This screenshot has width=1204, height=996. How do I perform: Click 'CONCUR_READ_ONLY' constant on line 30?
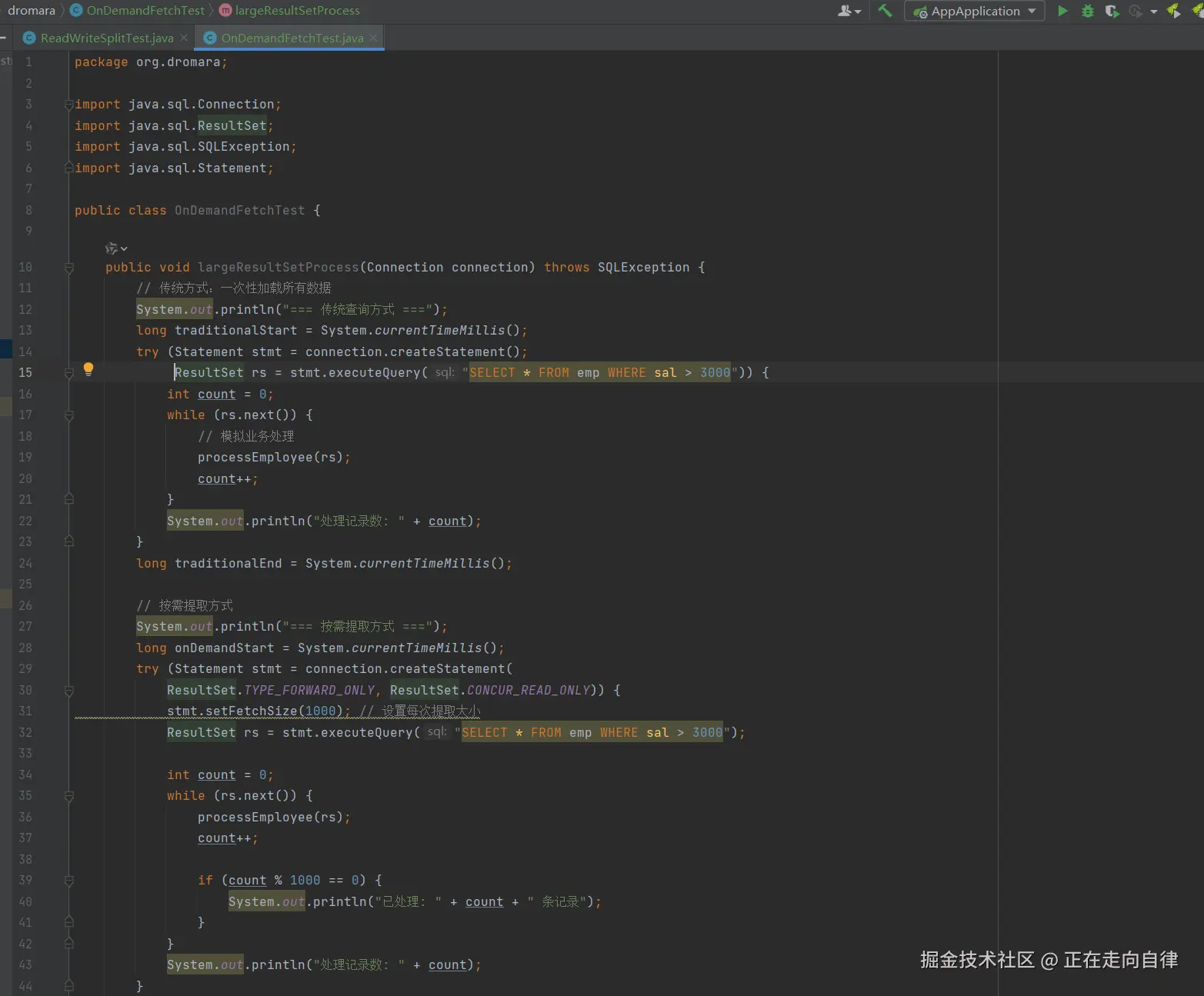click(x=529, y=691)
